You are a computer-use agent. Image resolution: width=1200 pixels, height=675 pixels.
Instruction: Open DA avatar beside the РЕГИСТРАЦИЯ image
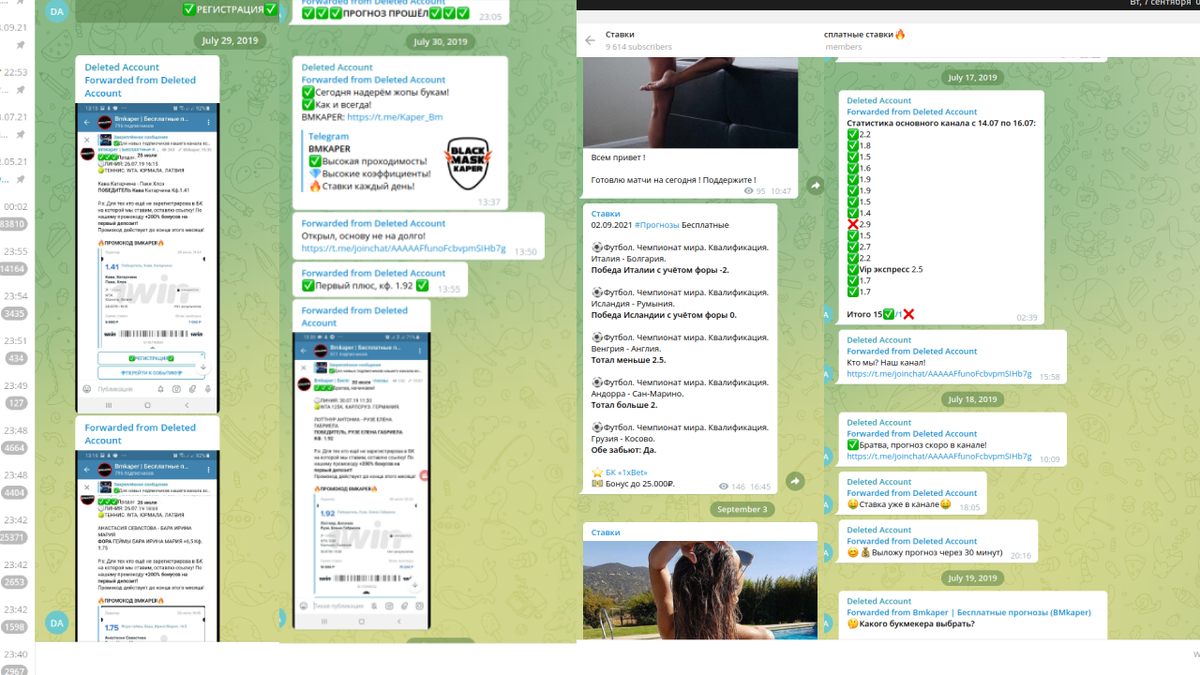click(x=57, y=12)
